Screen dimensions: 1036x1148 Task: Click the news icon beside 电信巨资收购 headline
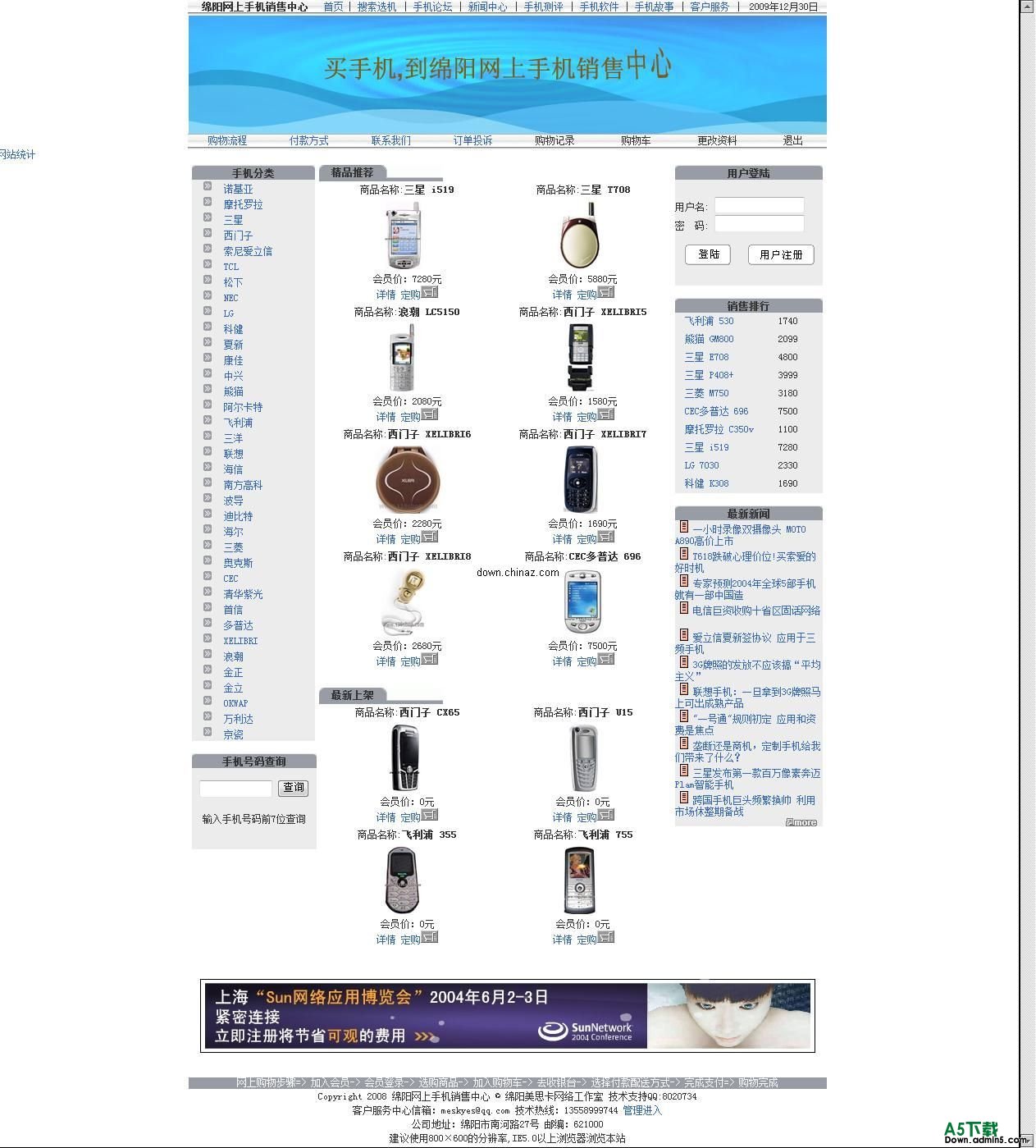pos(683,608)
